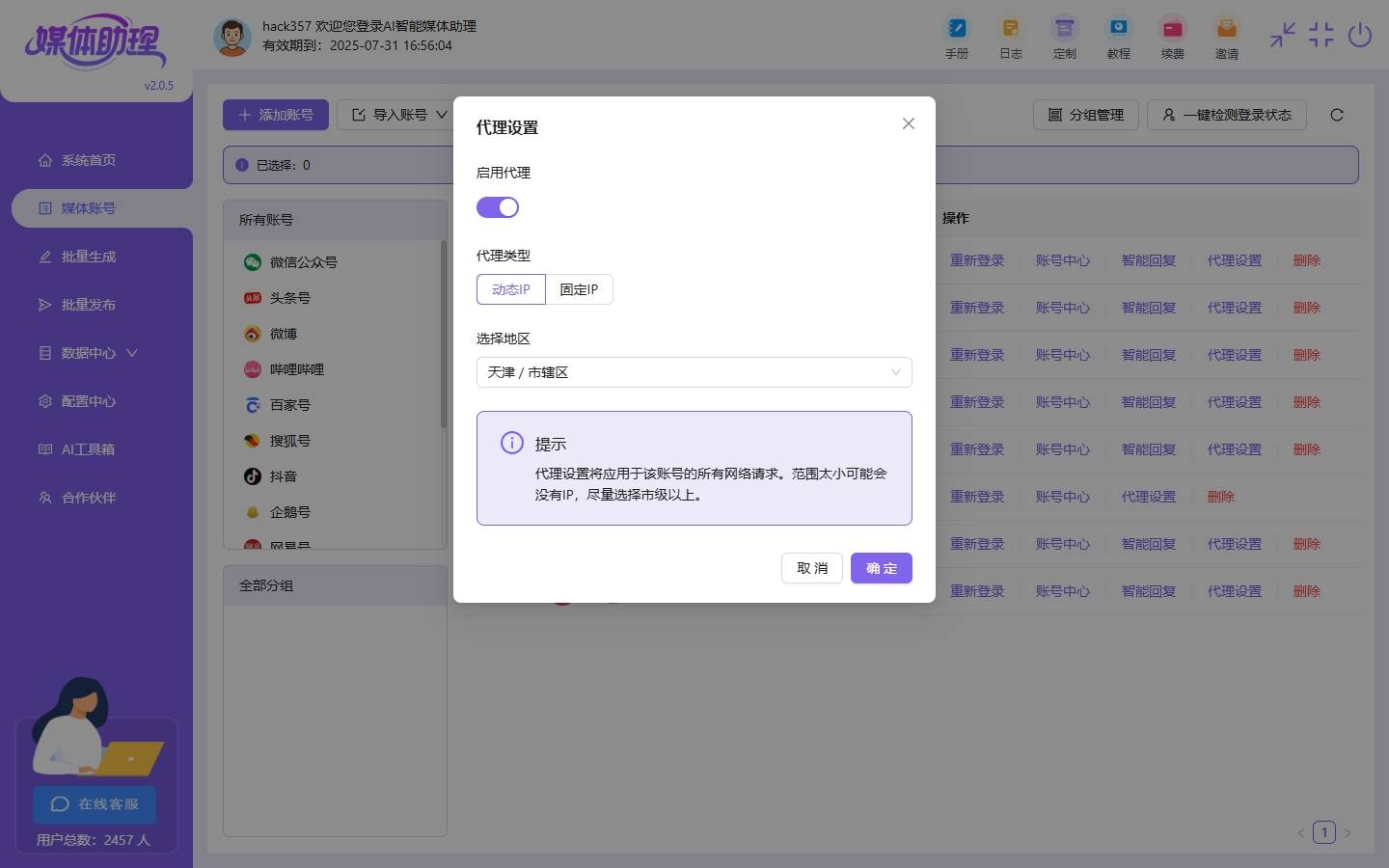1389x868 pixels.
Task: Click the 邀请 invite icon
Action: [x=1227, y=28]
